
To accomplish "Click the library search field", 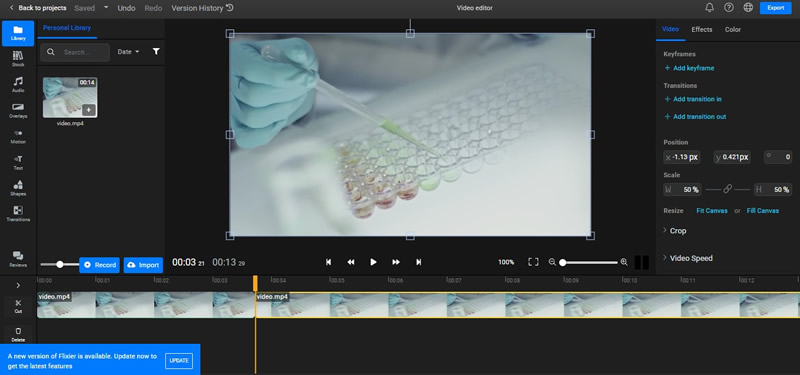I will [75, 52].
